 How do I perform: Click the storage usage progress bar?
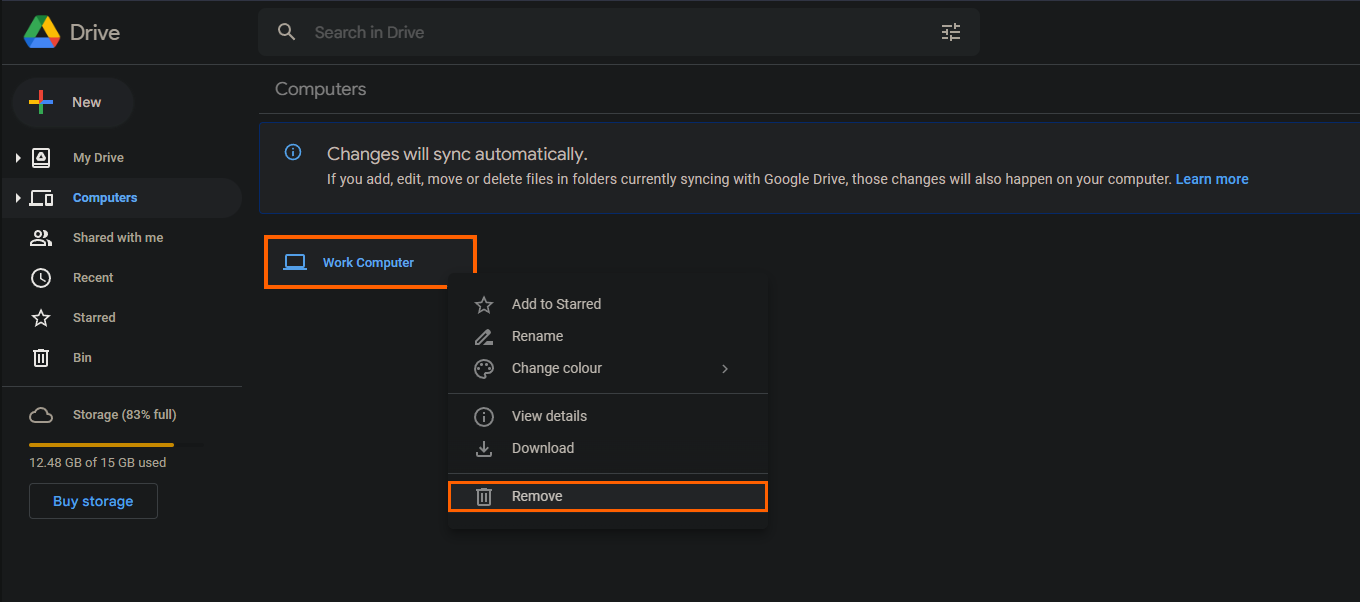click(116, 444)
